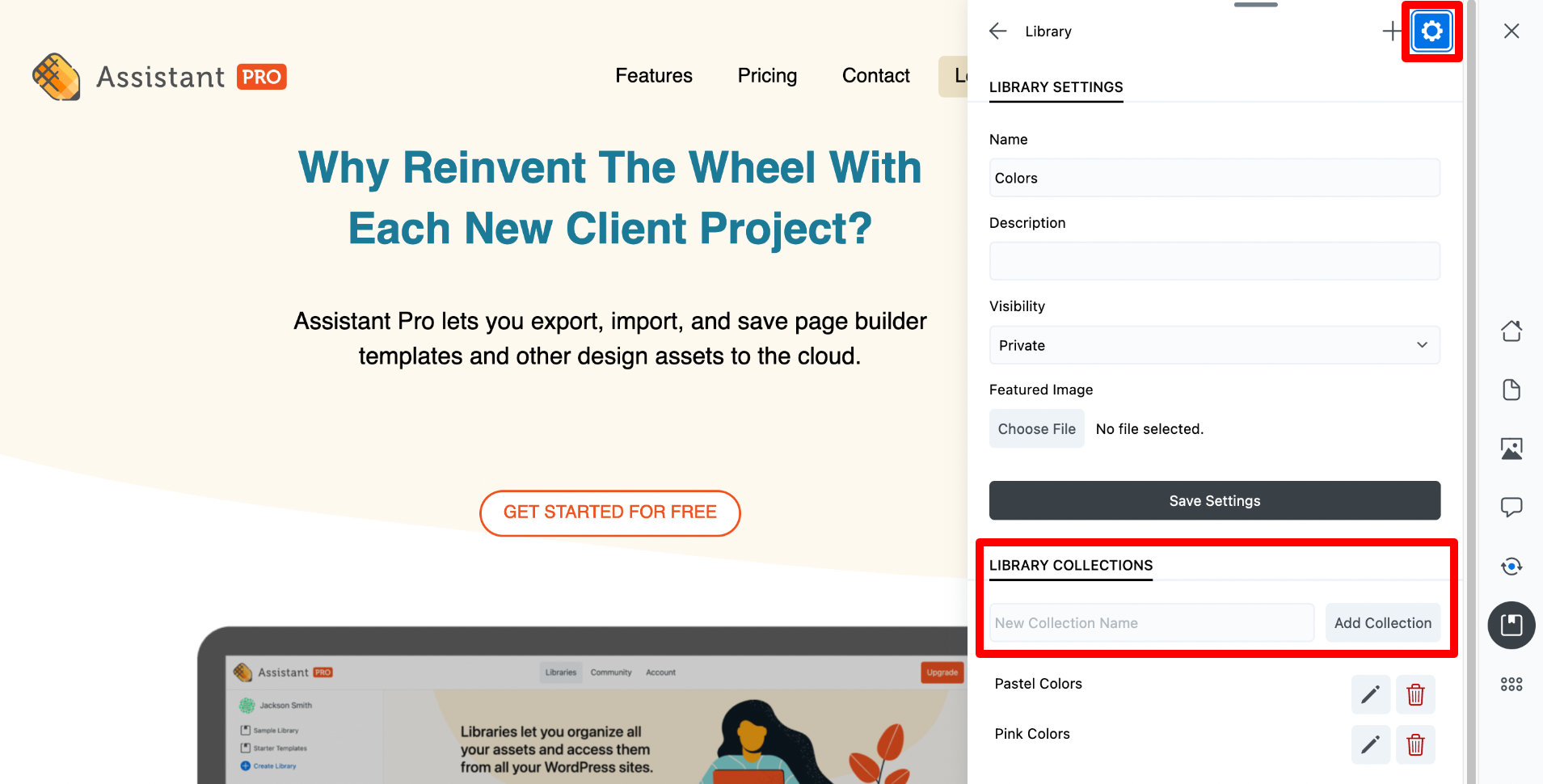
Task: Go back using the Library back arrow
Action: (x=997, y=31)
